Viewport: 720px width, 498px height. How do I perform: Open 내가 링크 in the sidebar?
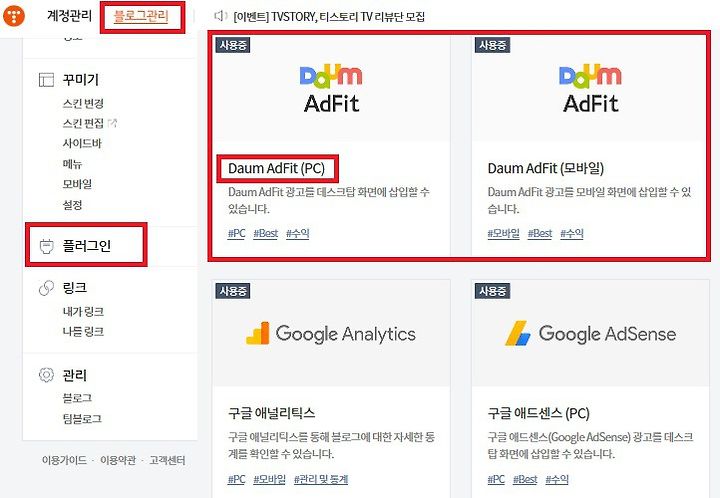(x=83, y=312)
